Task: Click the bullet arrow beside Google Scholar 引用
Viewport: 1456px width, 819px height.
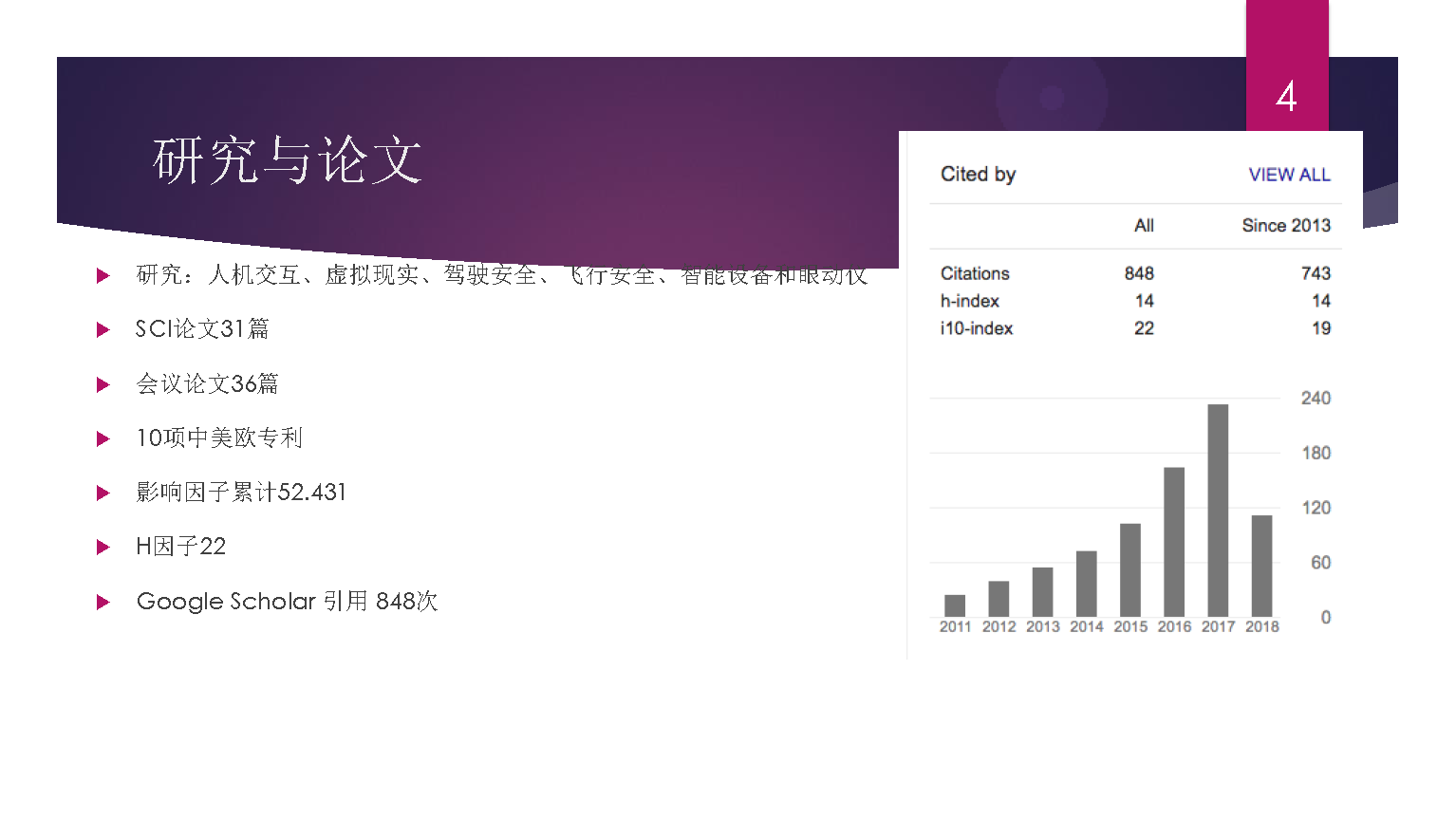Action: 103,602
